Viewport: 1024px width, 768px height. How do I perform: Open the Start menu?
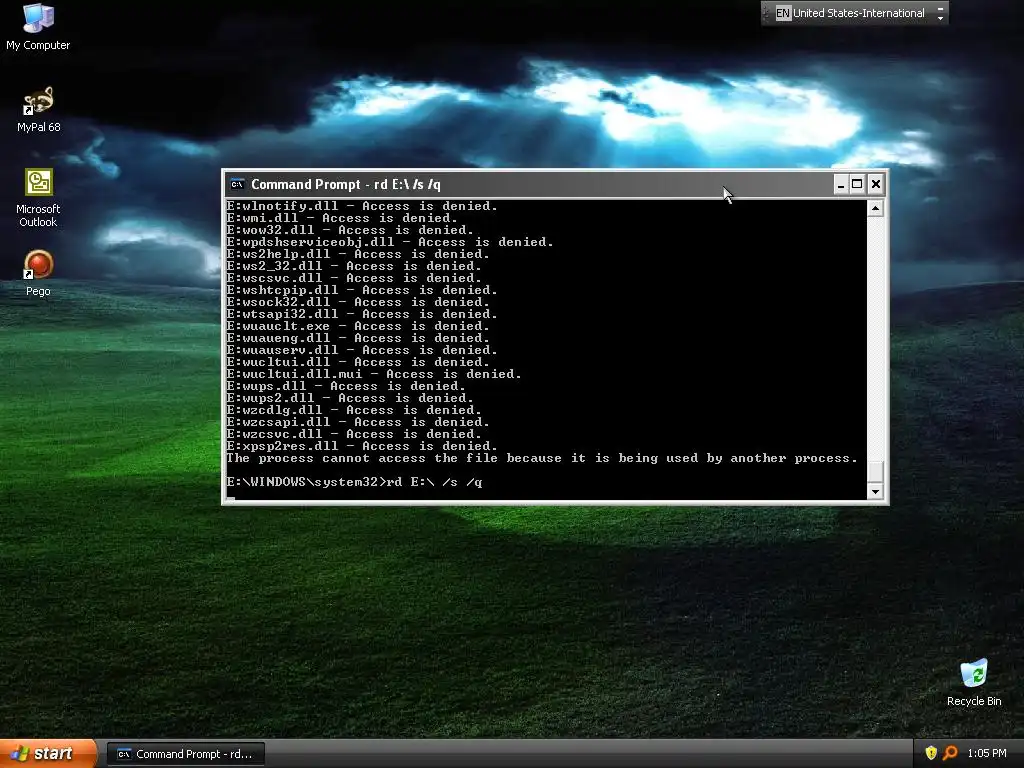(x=48, y=753)
